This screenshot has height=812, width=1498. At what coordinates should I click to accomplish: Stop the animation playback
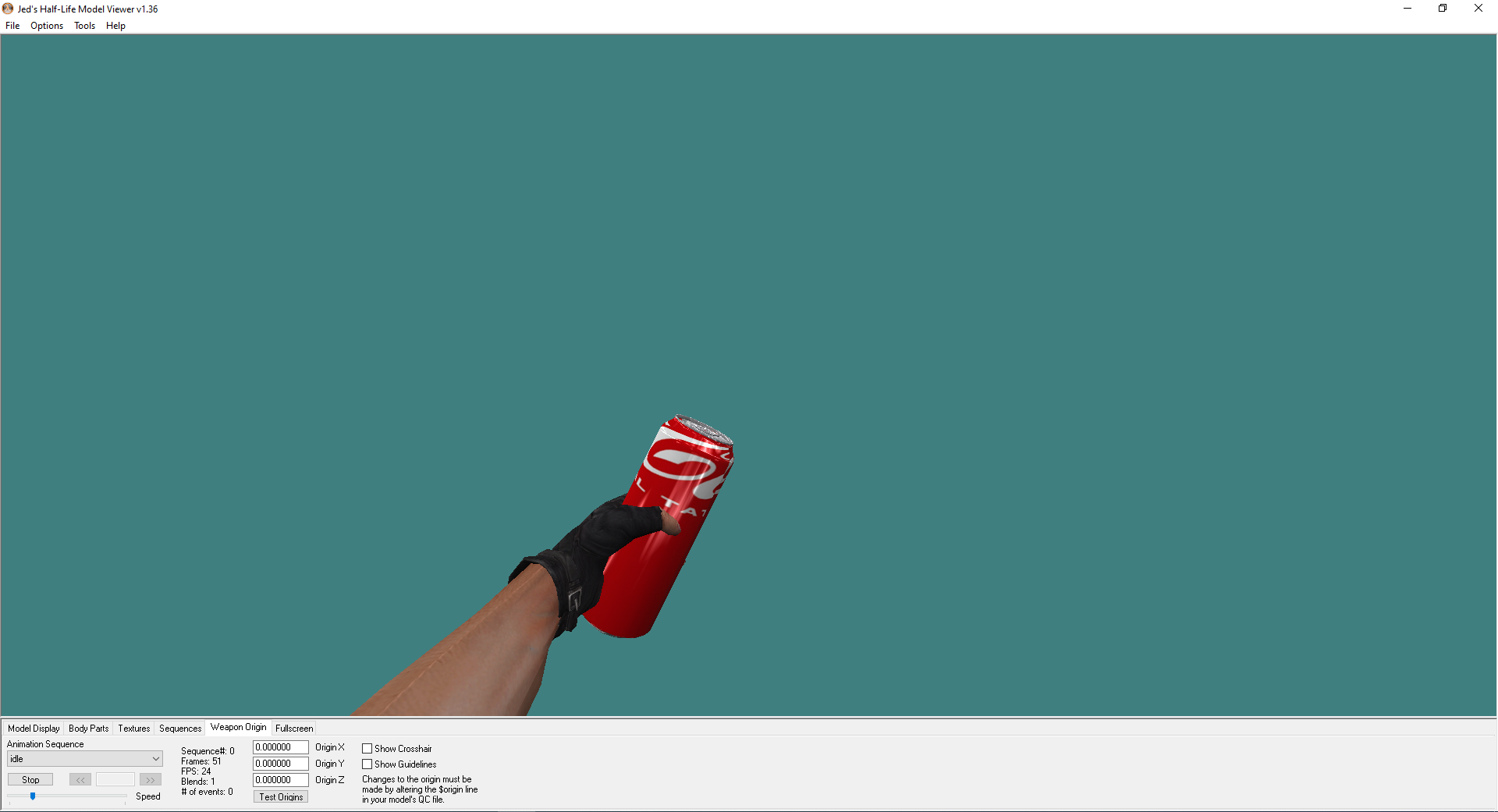pos(30,780)
